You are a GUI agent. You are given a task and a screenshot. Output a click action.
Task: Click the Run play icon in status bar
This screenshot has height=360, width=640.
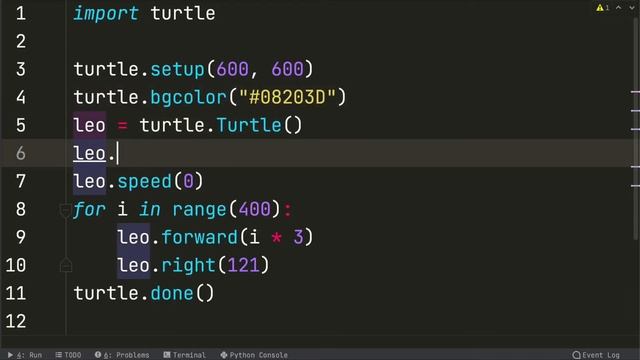coord(10,355)
